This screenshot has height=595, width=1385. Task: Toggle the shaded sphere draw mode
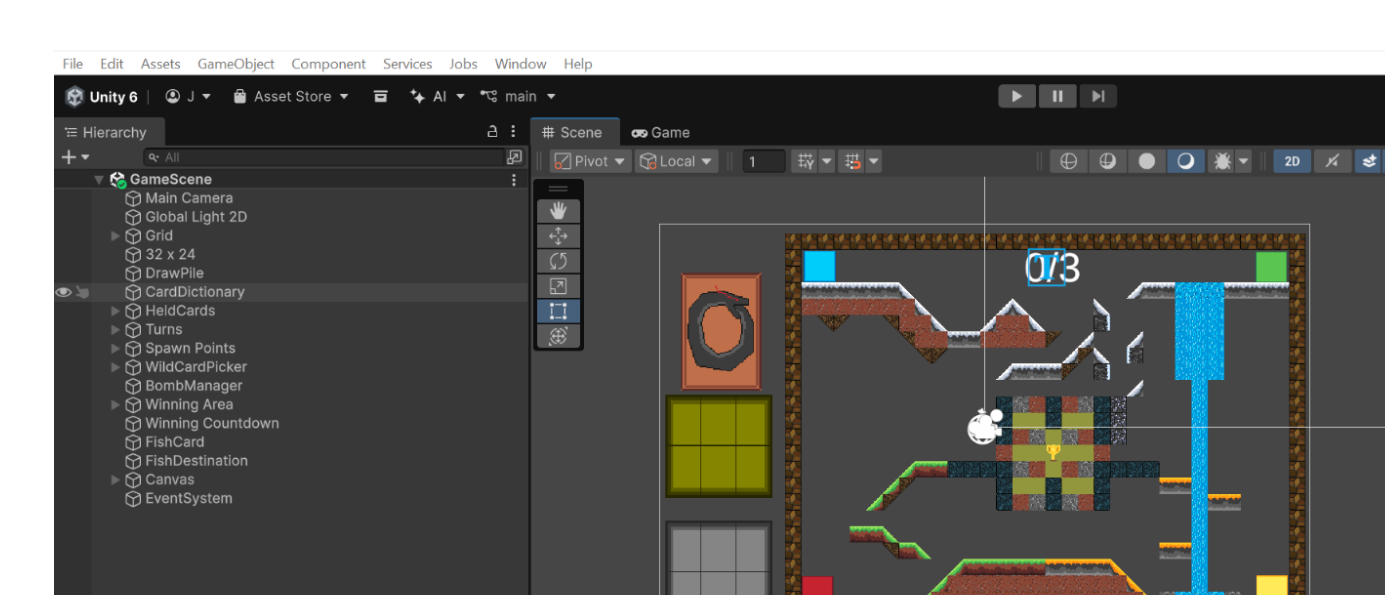(x=1146, y=161)
